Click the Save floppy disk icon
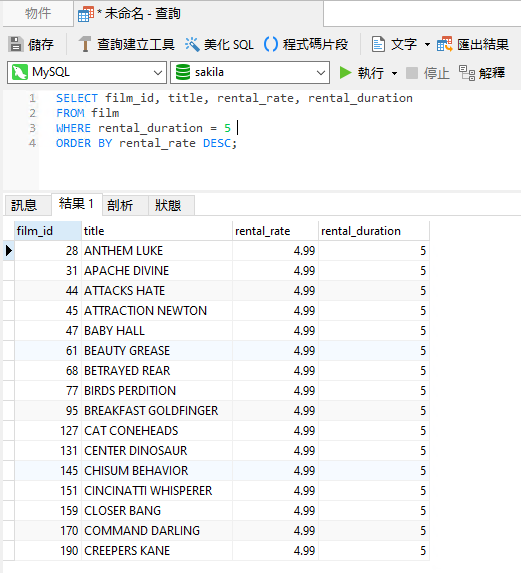This screenshot has width=521, height=573. coord(16,45)
